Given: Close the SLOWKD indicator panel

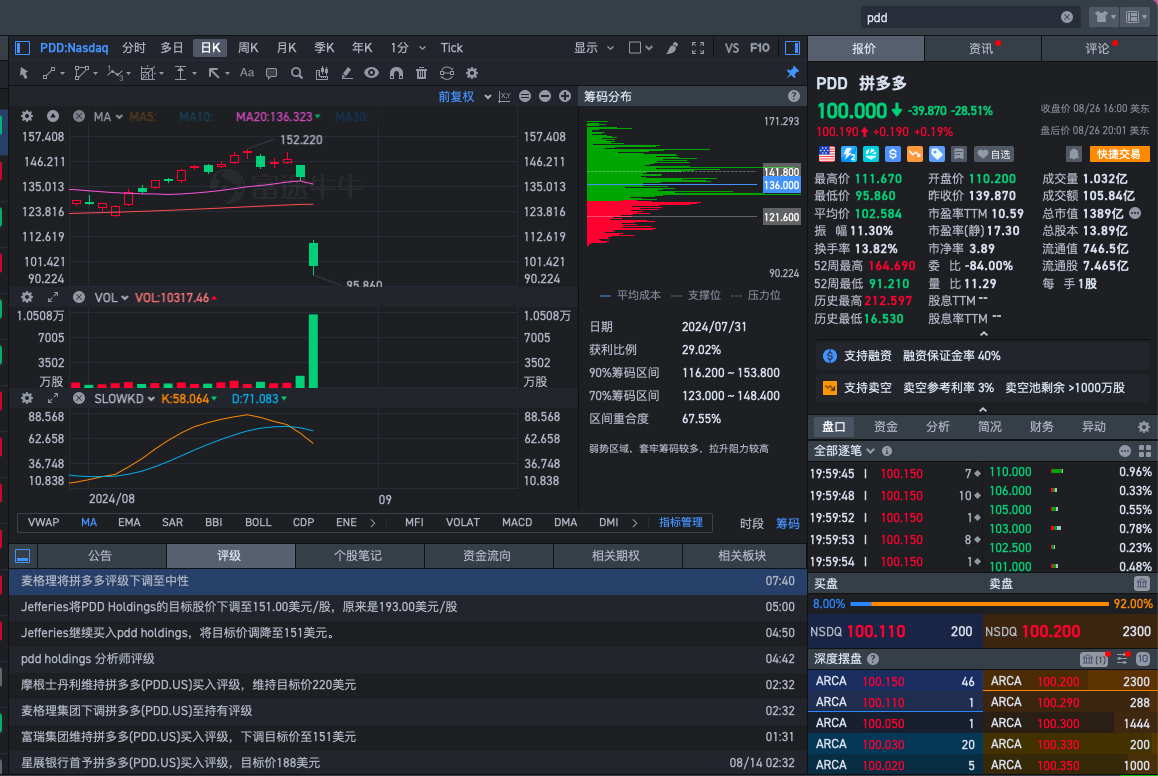Looking at the screenshot, I should pos(79,398).
